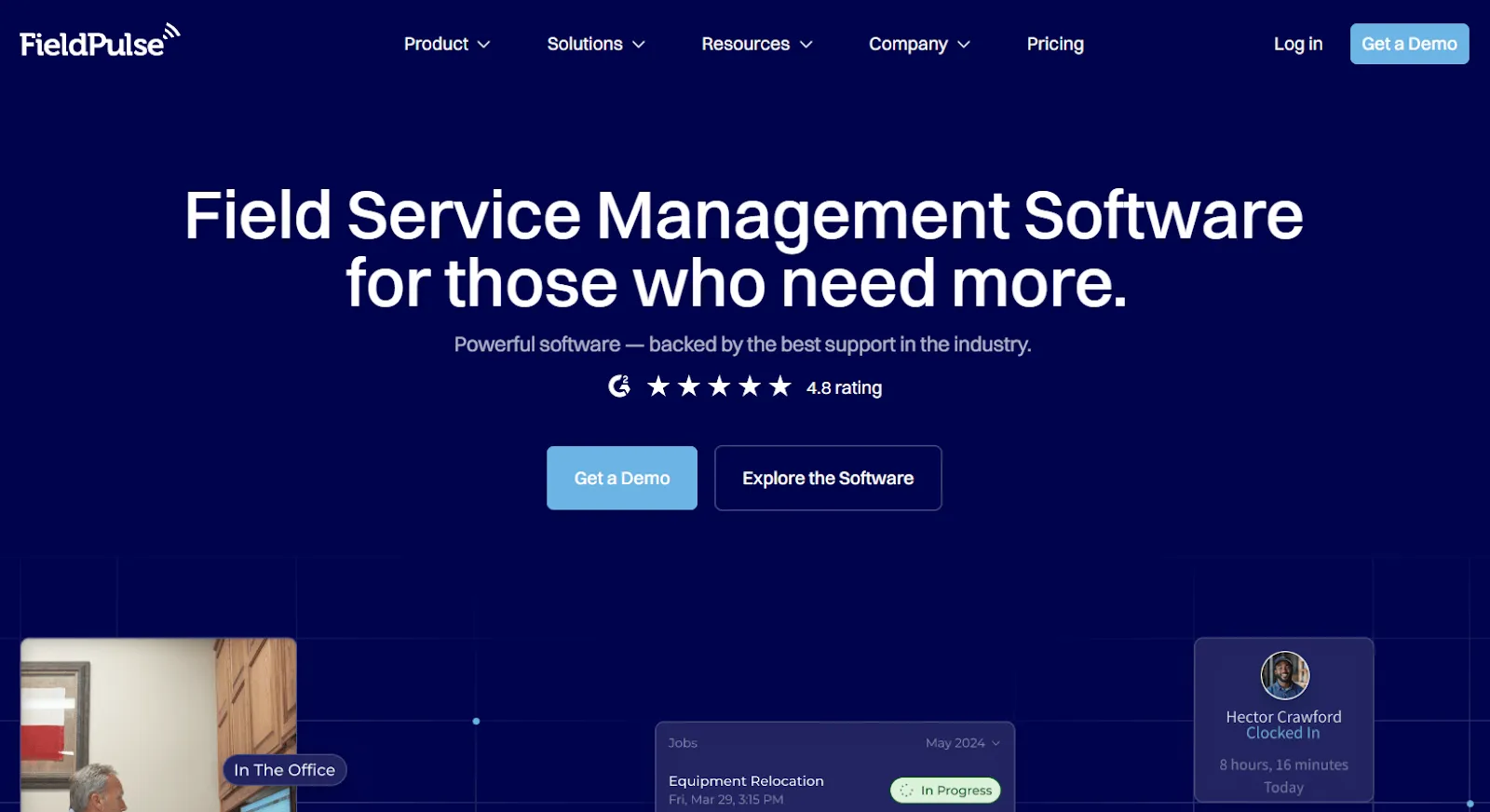Click the In Progress status badge
Image resolution: width=1490 pixels, height=812 pixels.
pos(945,791)
